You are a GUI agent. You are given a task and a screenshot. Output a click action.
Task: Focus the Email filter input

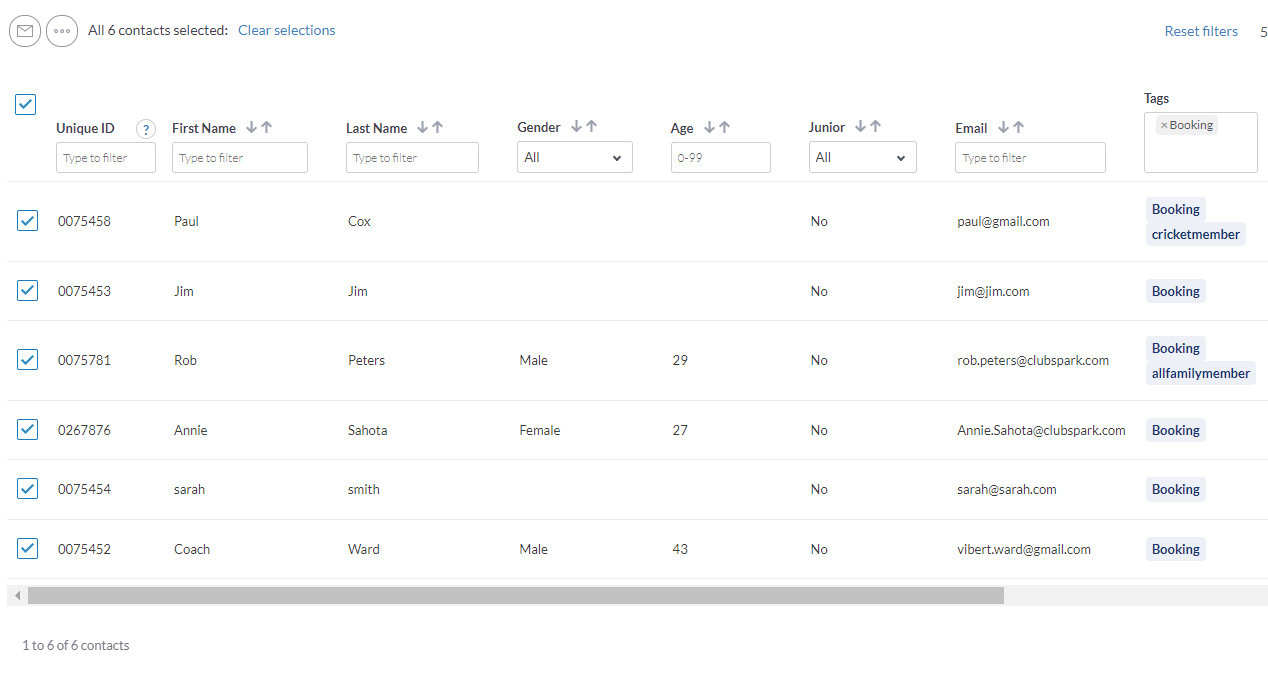coord(1030,157)
